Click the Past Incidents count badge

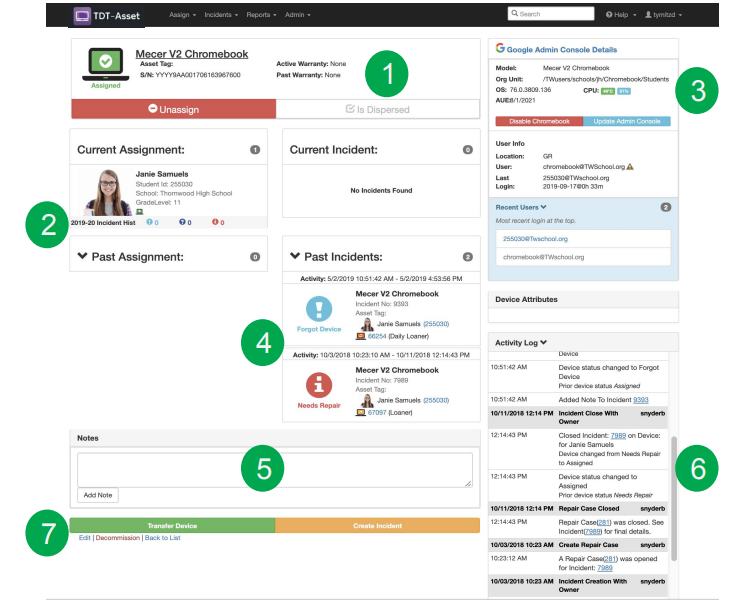pyautogui.click(x=468, y=257)
